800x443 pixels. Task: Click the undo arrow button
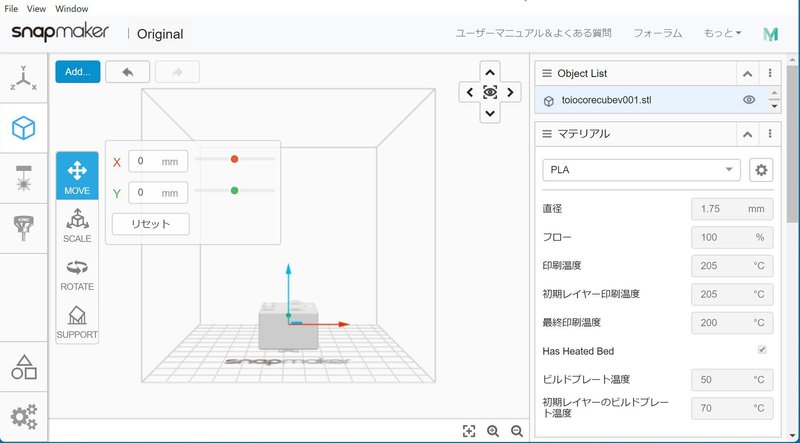(128, 72)
